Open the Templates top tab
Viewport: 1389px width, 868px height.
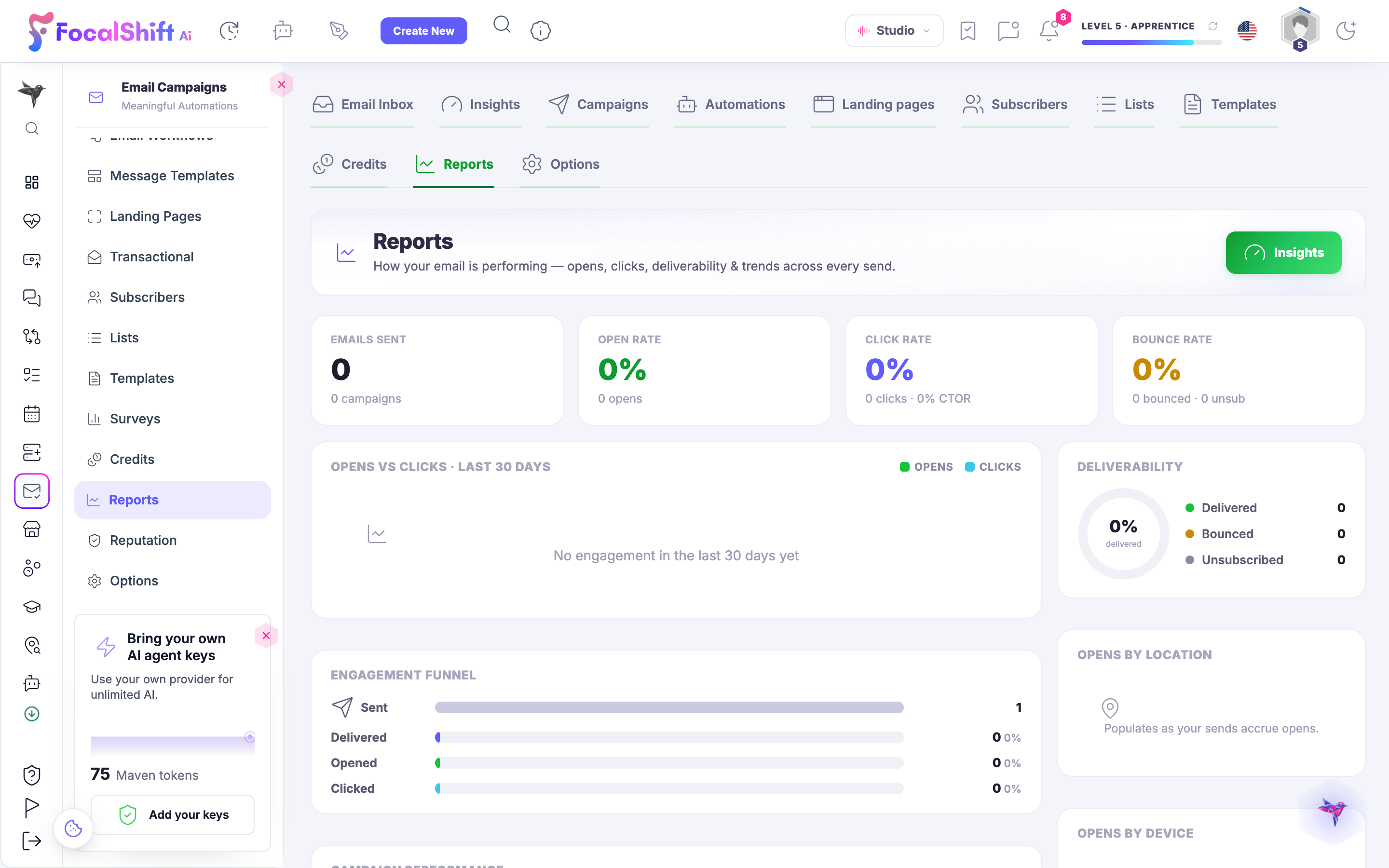[x=1229, y=105]
